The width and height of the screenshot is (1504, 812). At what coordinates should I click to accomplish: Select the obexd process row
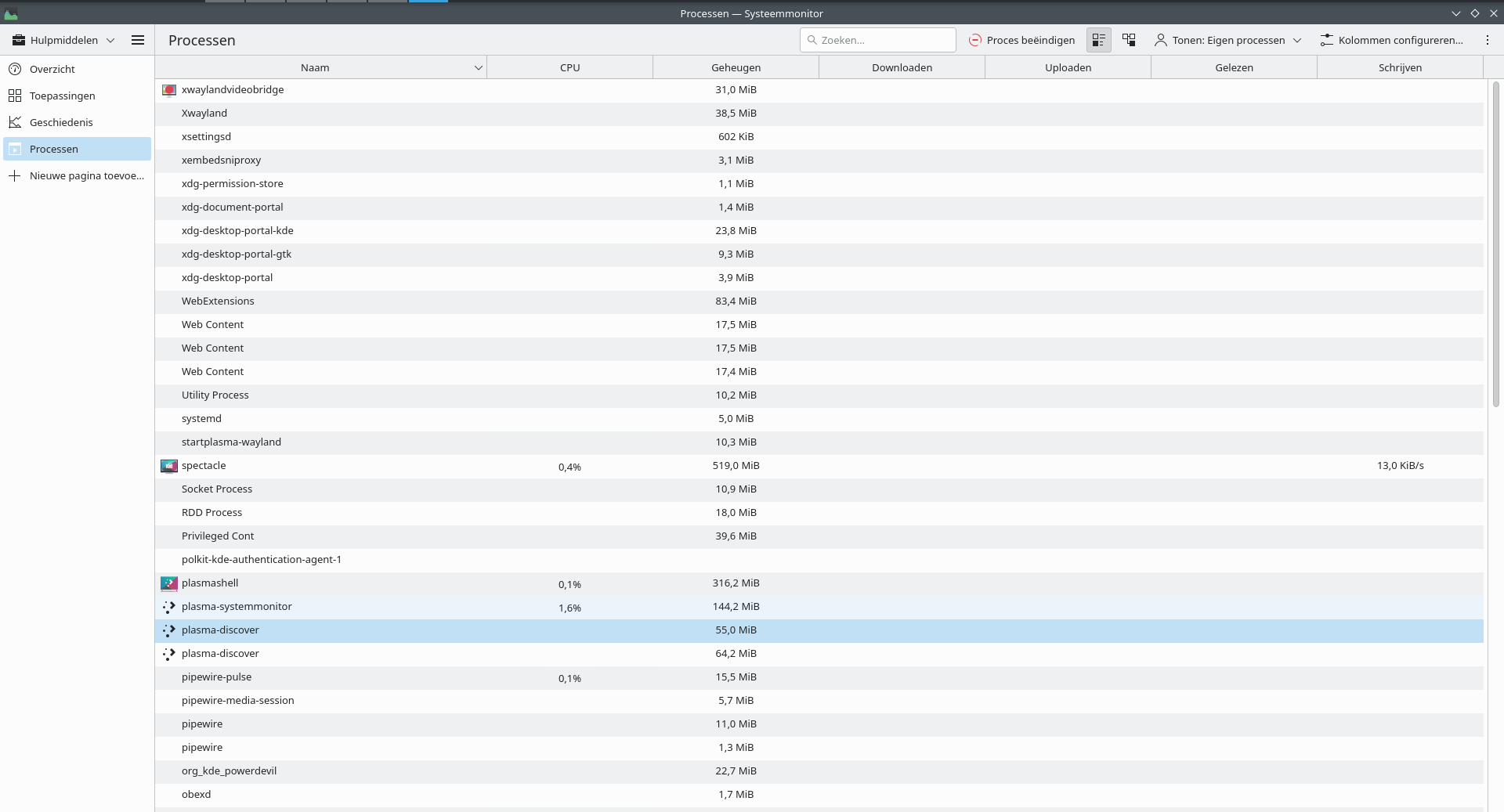tap(819, 795)
